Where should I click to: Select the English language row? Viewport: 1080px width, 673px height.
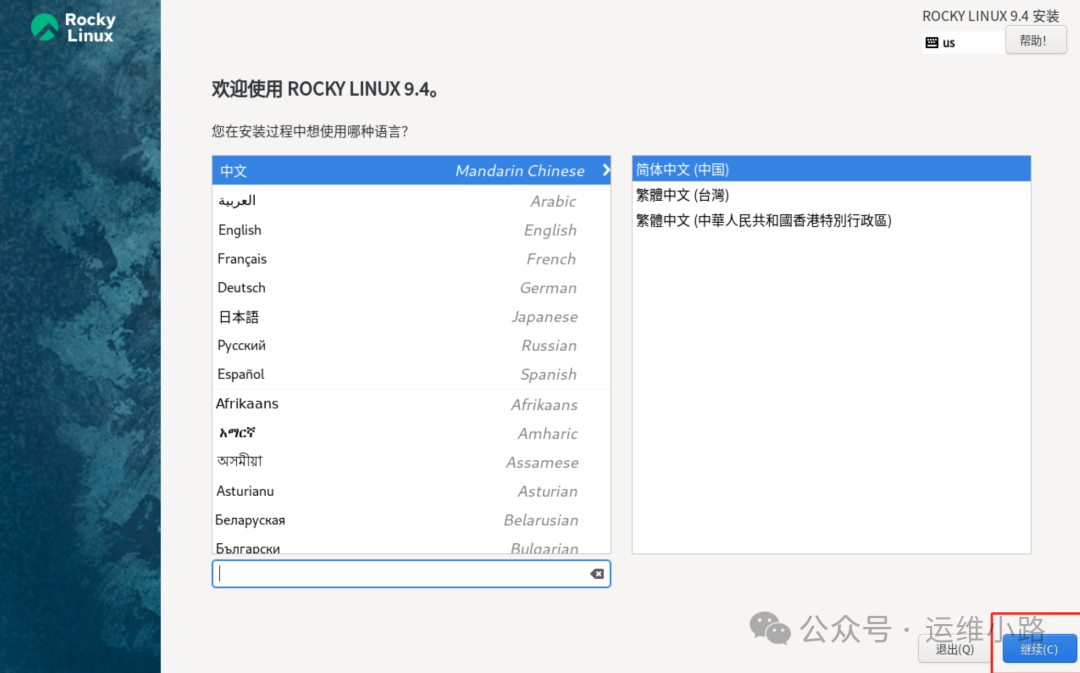[411, 230]
